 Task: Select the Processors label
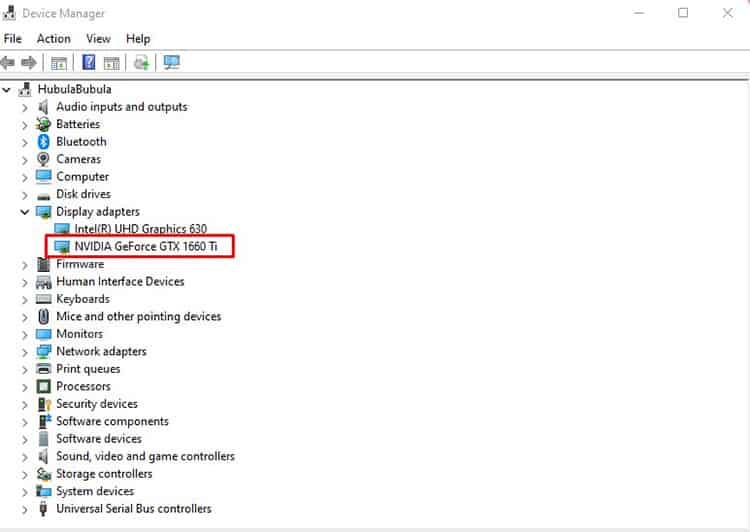click(83, 386)
